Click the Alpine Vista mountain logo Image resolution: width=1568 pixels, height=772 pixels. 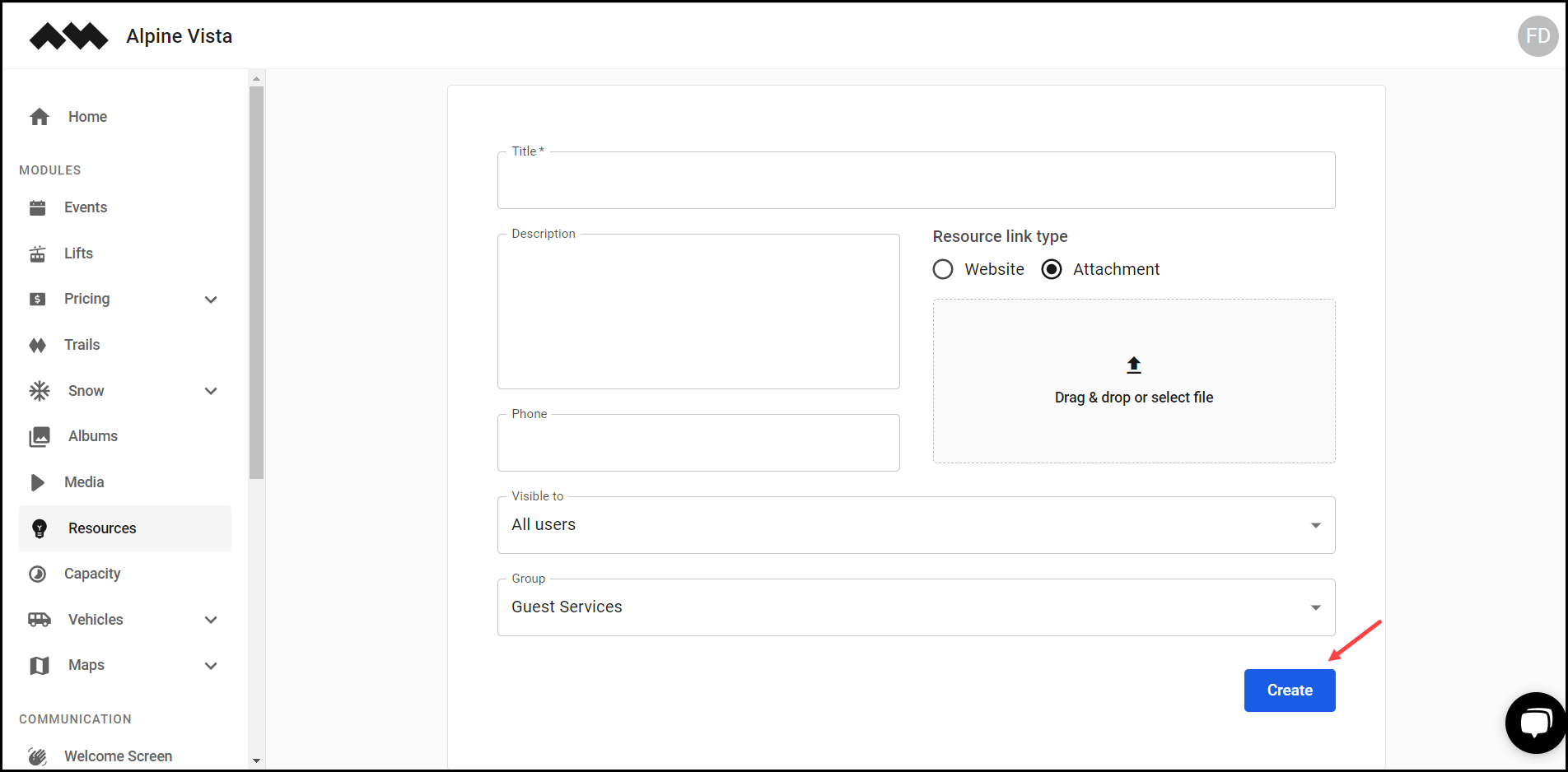[68, 36]
